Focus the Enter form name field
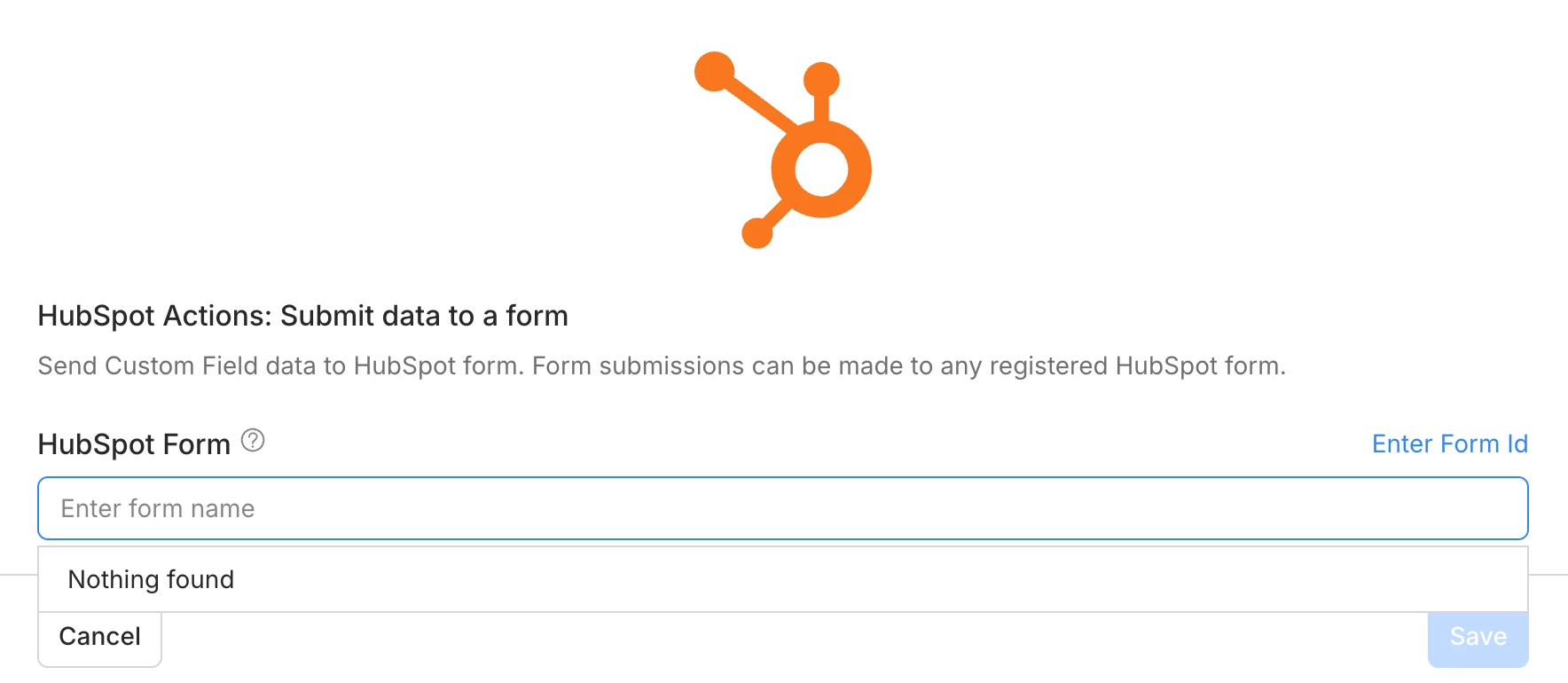This screenshot has height=683, width=1568. click(x=782, y=508)
